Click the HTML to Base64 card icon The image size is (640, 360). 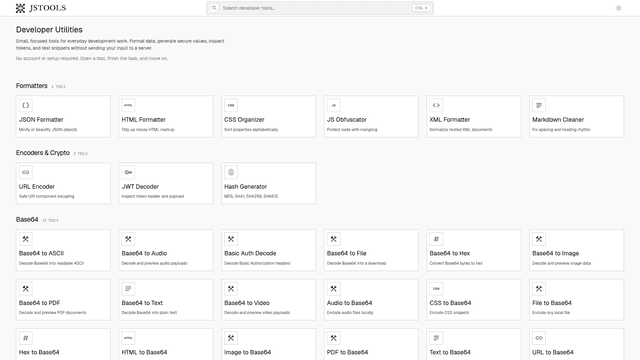tap(128, 338)
